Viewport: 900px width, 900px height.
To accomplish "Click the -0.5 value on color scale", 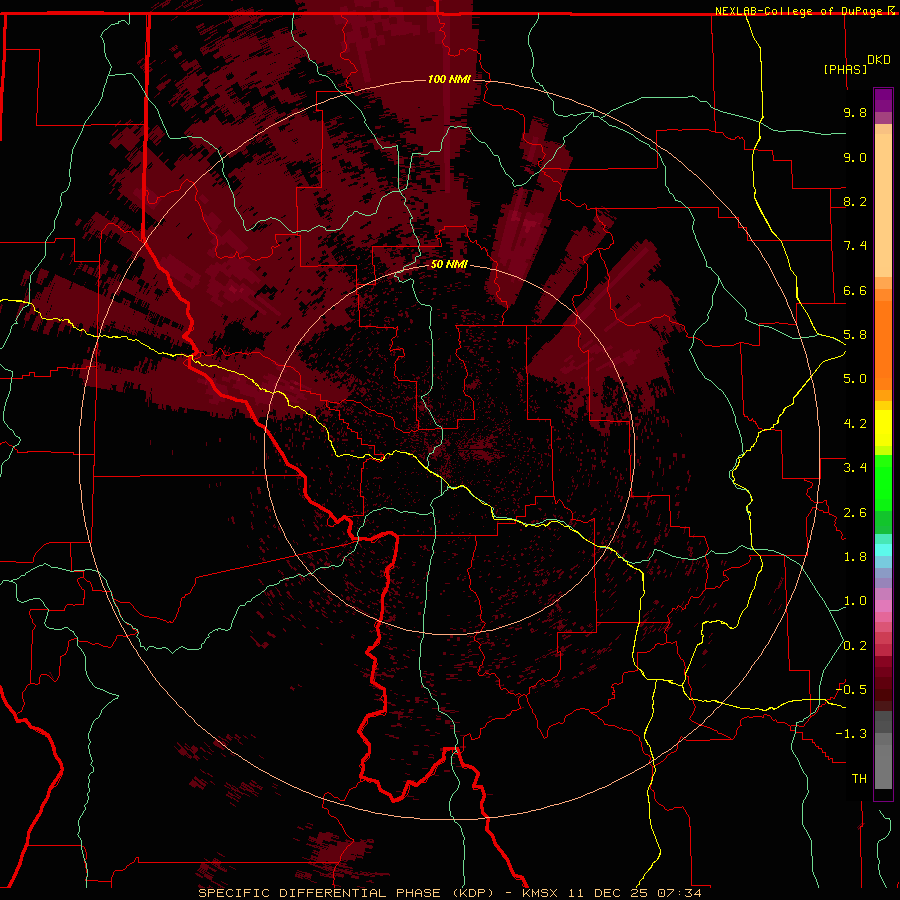I will pos(851,690).
